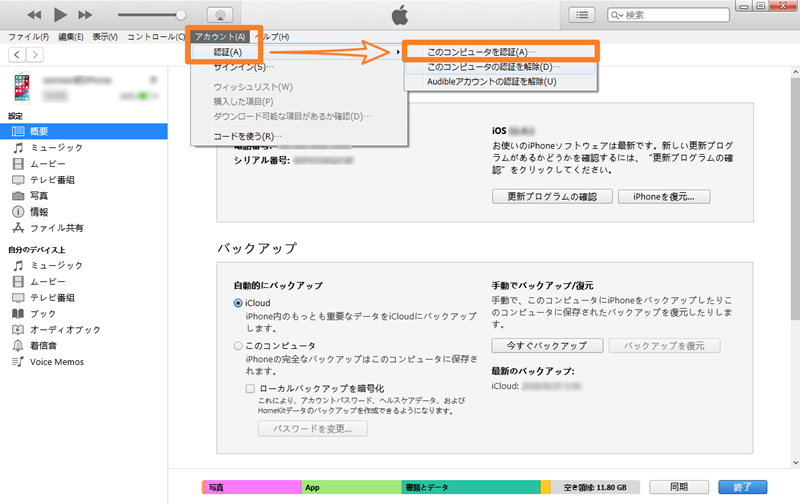800x504 pixels.
Task: Open the 編集(E) menu
Action: coord(70,37)
